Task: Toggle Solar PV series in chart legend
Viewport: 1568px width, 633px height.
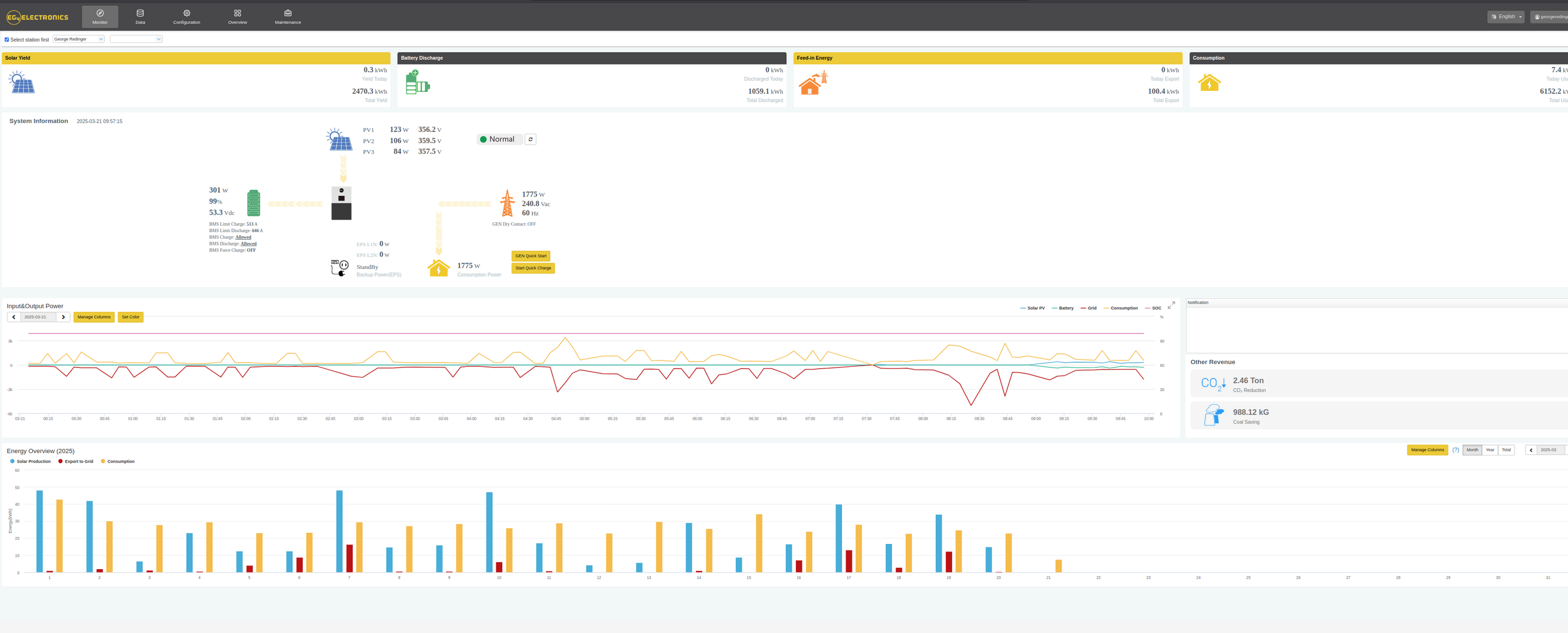Action: 1032,308
